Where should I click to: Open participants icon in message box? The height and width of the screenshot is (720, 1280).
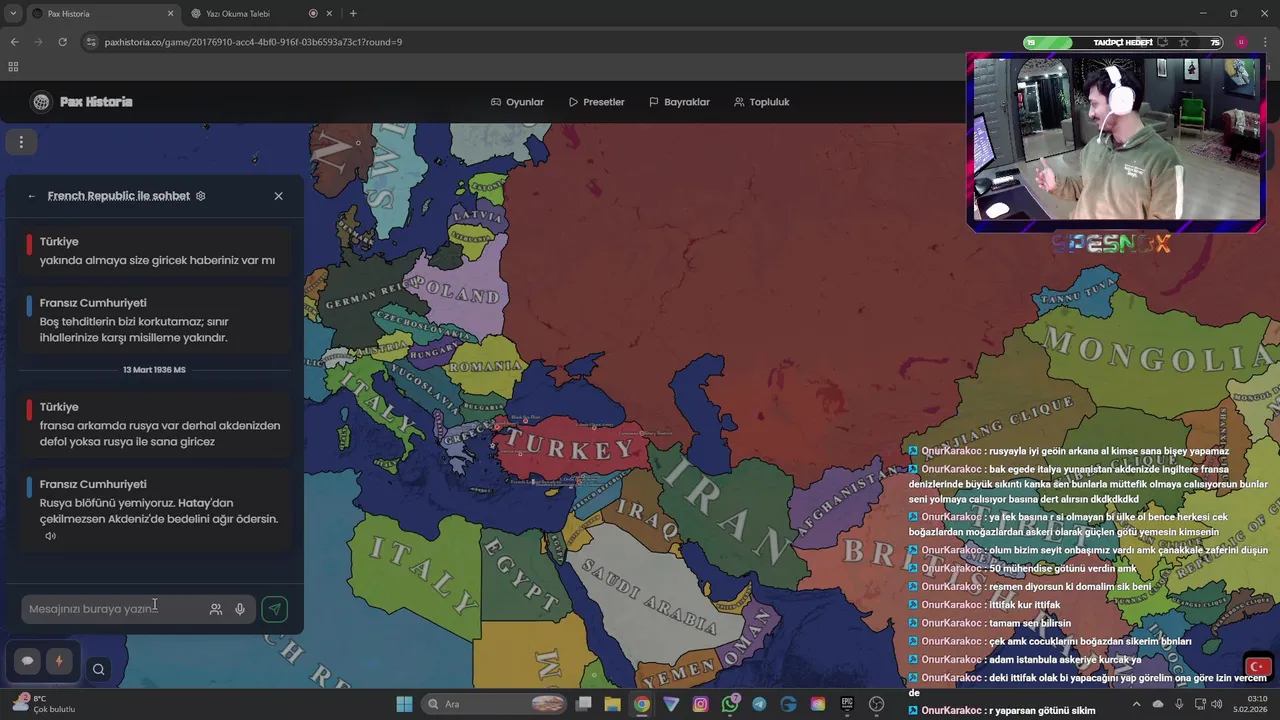[216, 609]
